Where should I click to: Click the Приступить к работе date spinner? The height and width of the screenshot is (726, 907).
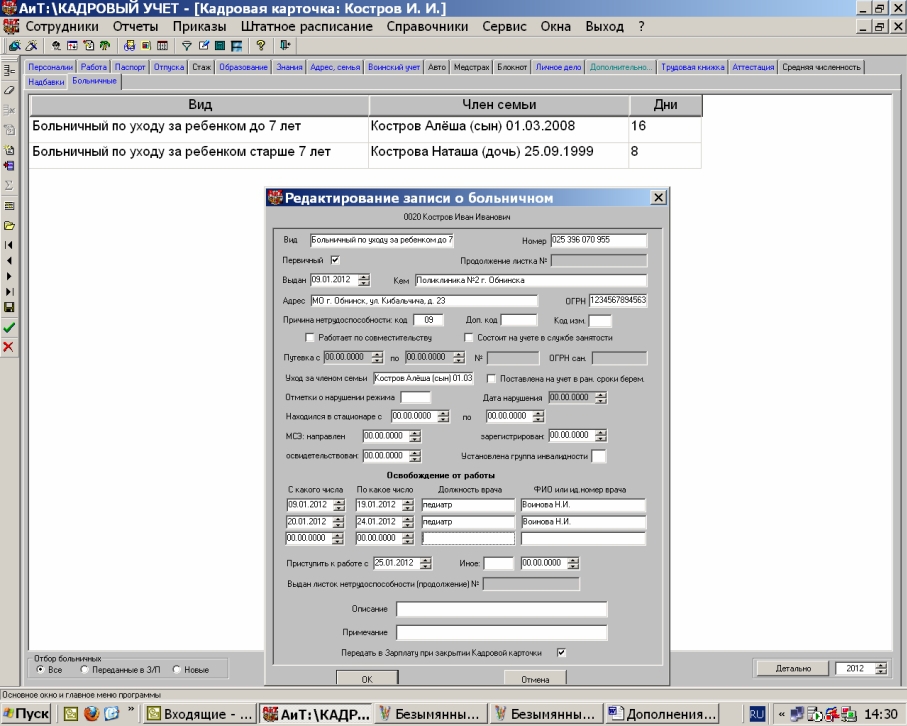[x=426, y=563]
